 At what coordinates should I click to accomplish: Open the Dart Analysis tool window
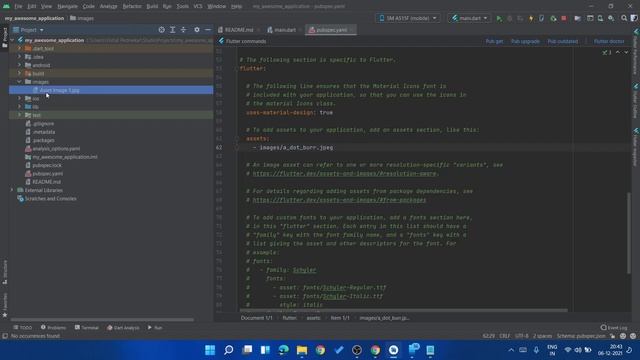(123, 327)
